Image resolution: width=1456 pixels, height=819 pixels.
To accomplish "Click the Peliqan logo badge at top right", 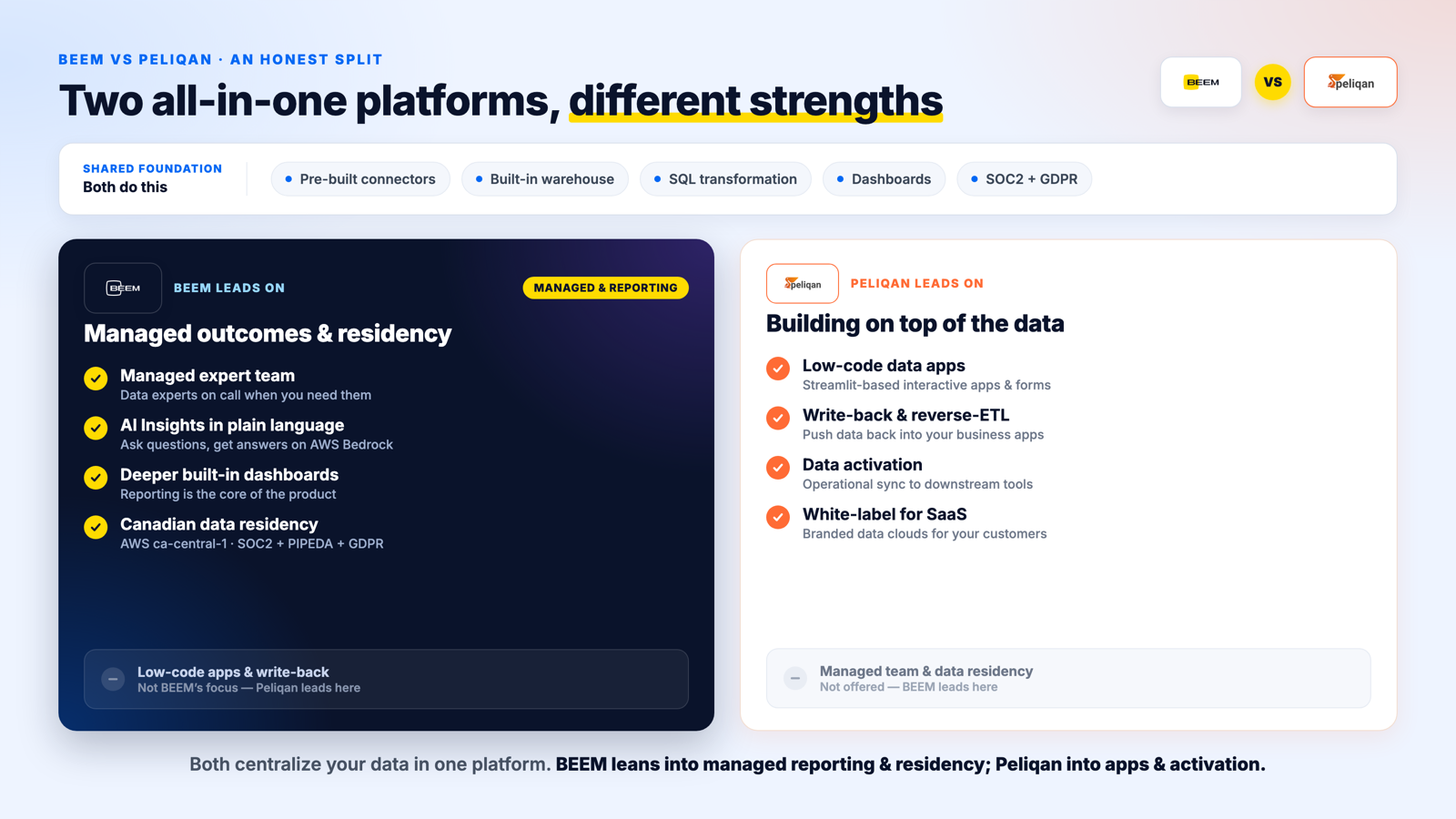I will tap(1350, 82).
